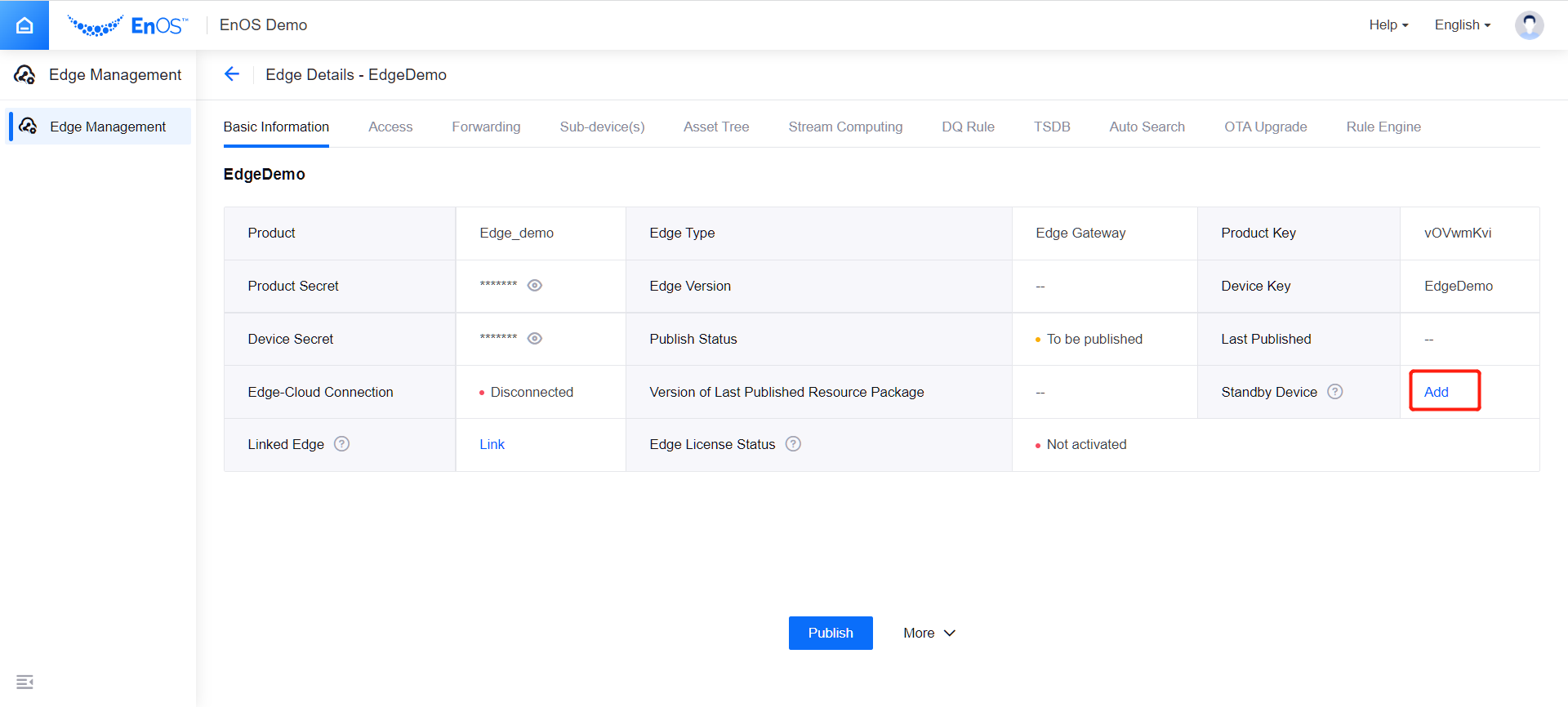
Task: Click the back arrow beside Edge Details
Action: (x=232, y=74)
